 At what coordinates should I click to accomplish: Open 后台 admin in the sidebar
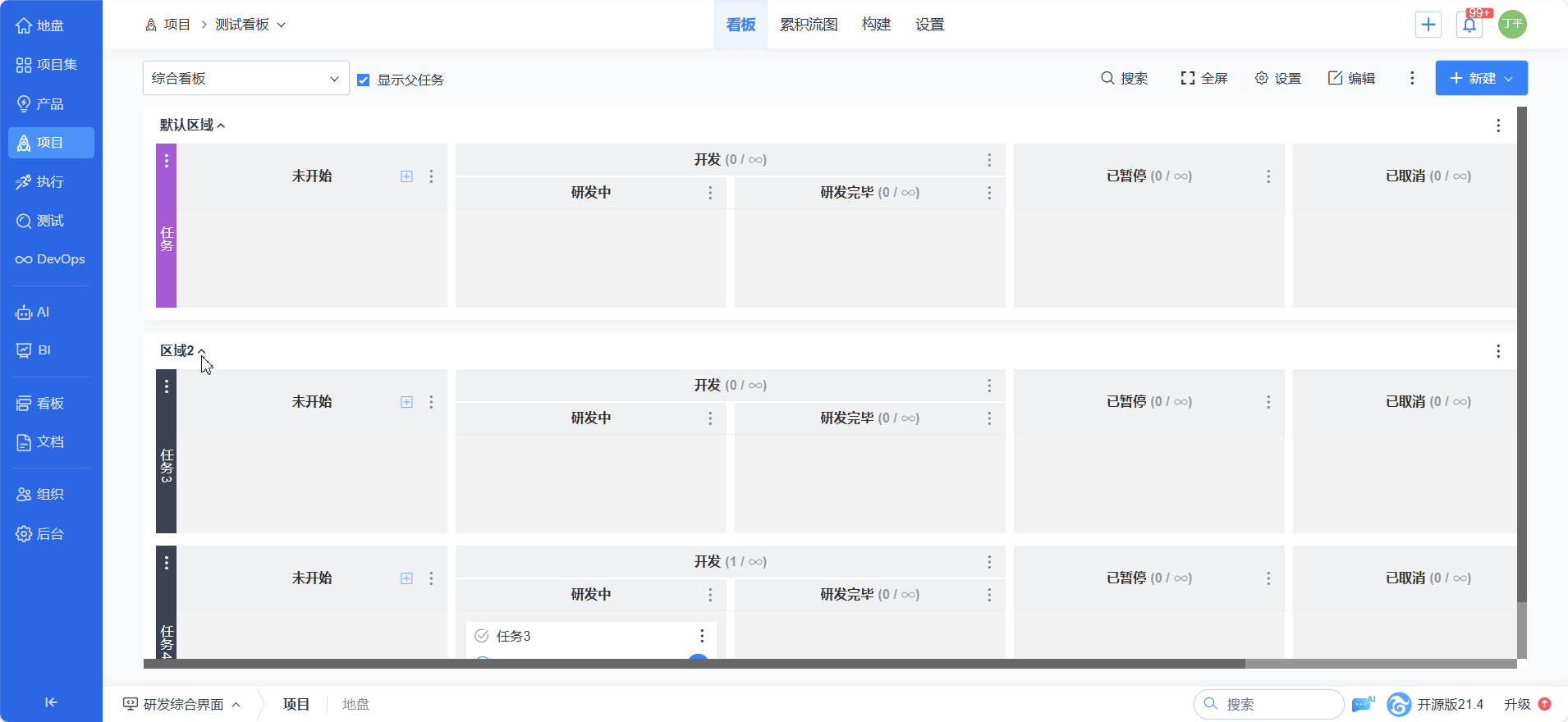(51, 534)
